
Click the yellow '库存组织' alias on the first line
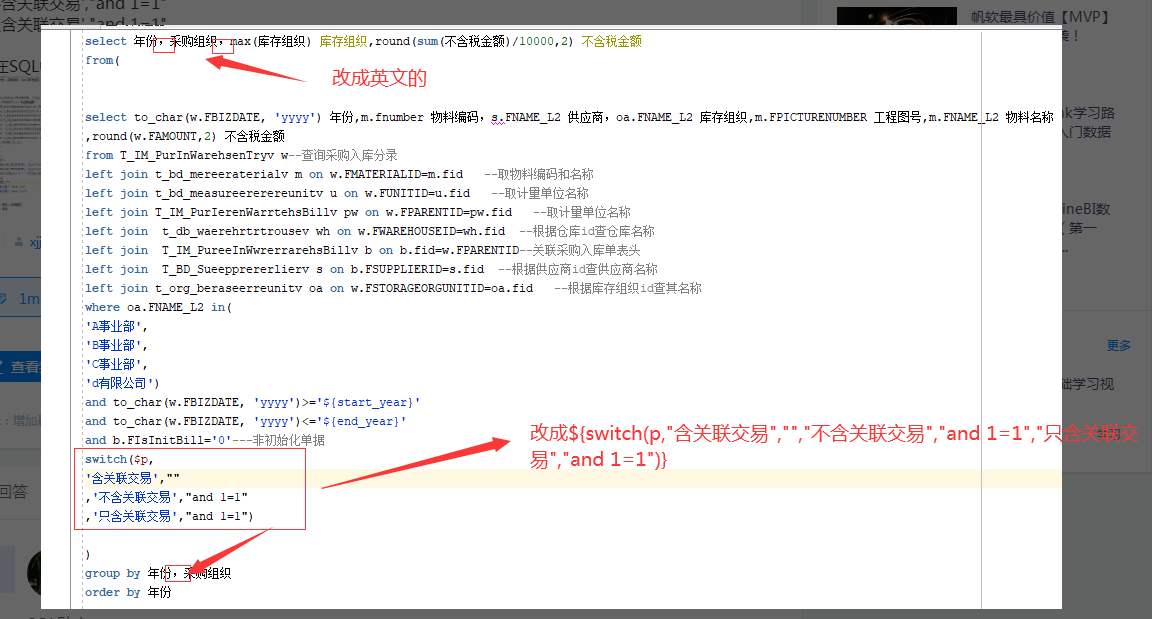[343, 41]
